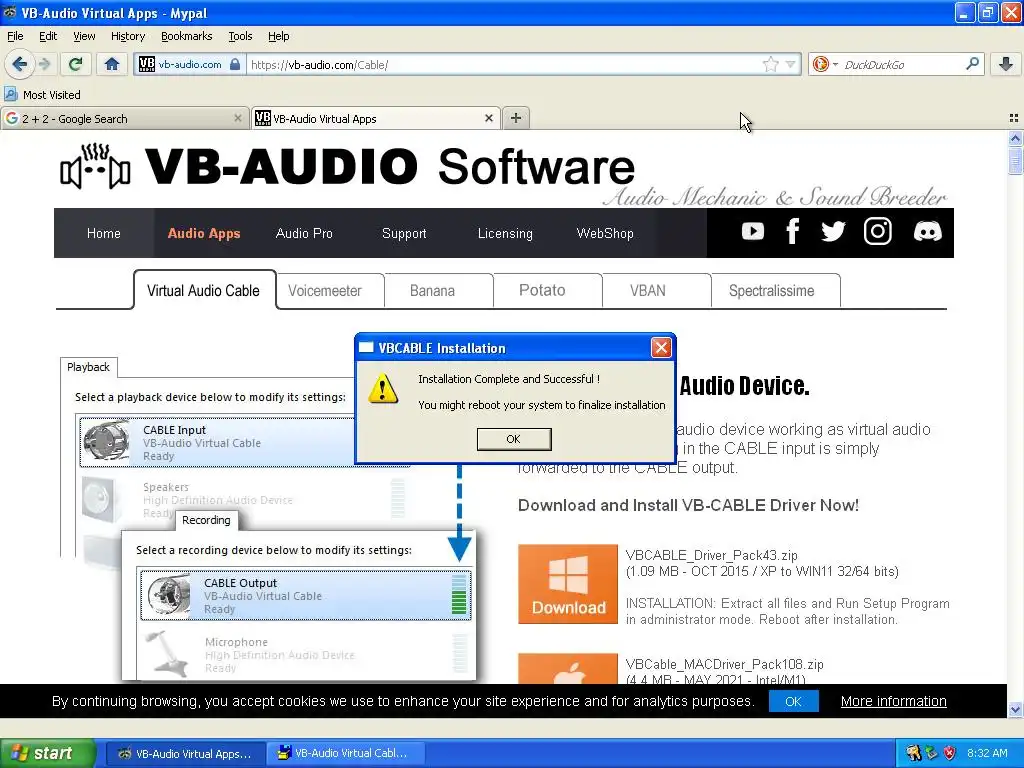Open a new tab with plus button

click(x=516, y=118)
